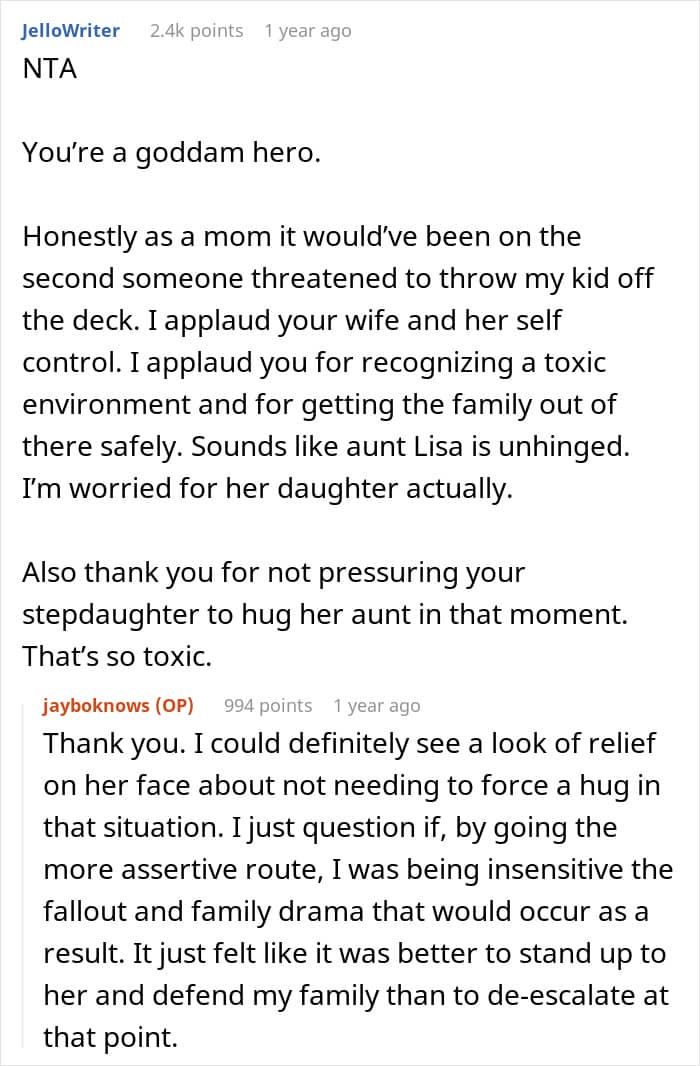Click the line starting "Also thank you"
The height and width of the screenshot is (1066, 700).
click(x=272, y=573)
